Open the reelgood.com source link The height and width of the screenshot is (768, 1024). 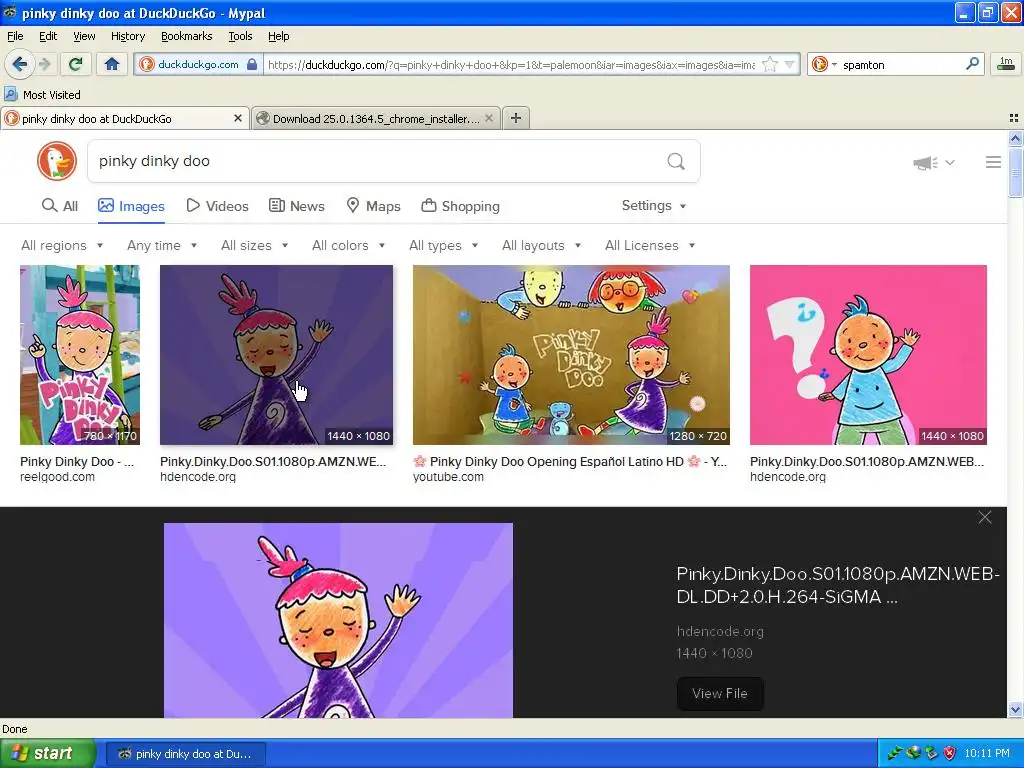coord(57,477)
